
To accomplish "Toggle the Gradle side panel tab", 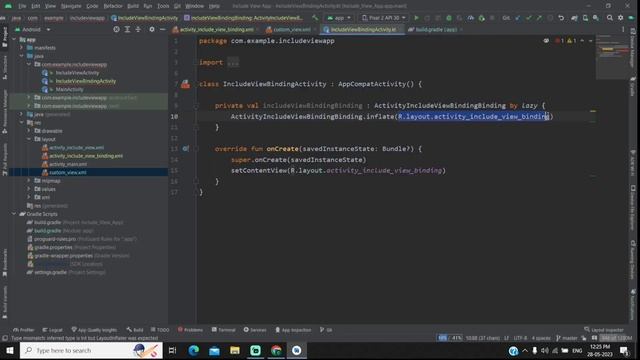I will pos(633,86).
